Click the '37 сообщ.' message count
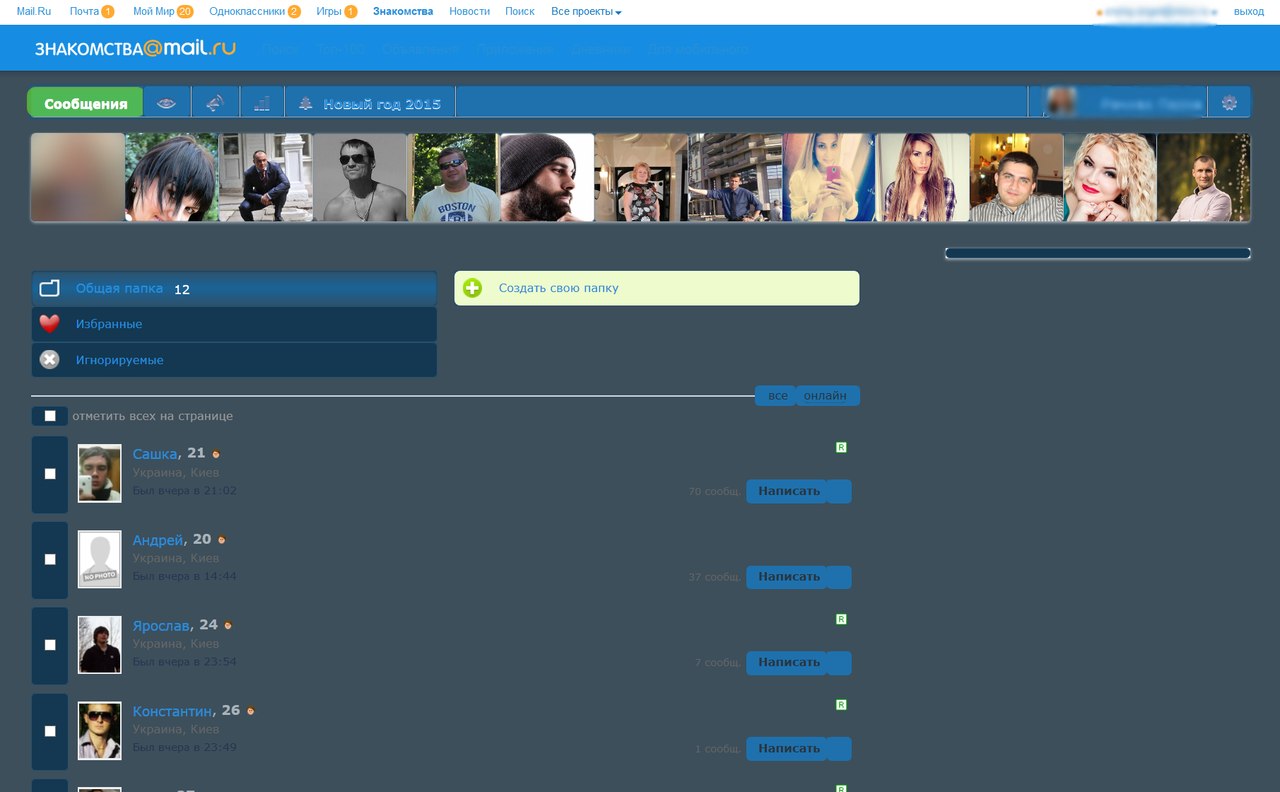Screen dimensions: 1280x792 715,578
